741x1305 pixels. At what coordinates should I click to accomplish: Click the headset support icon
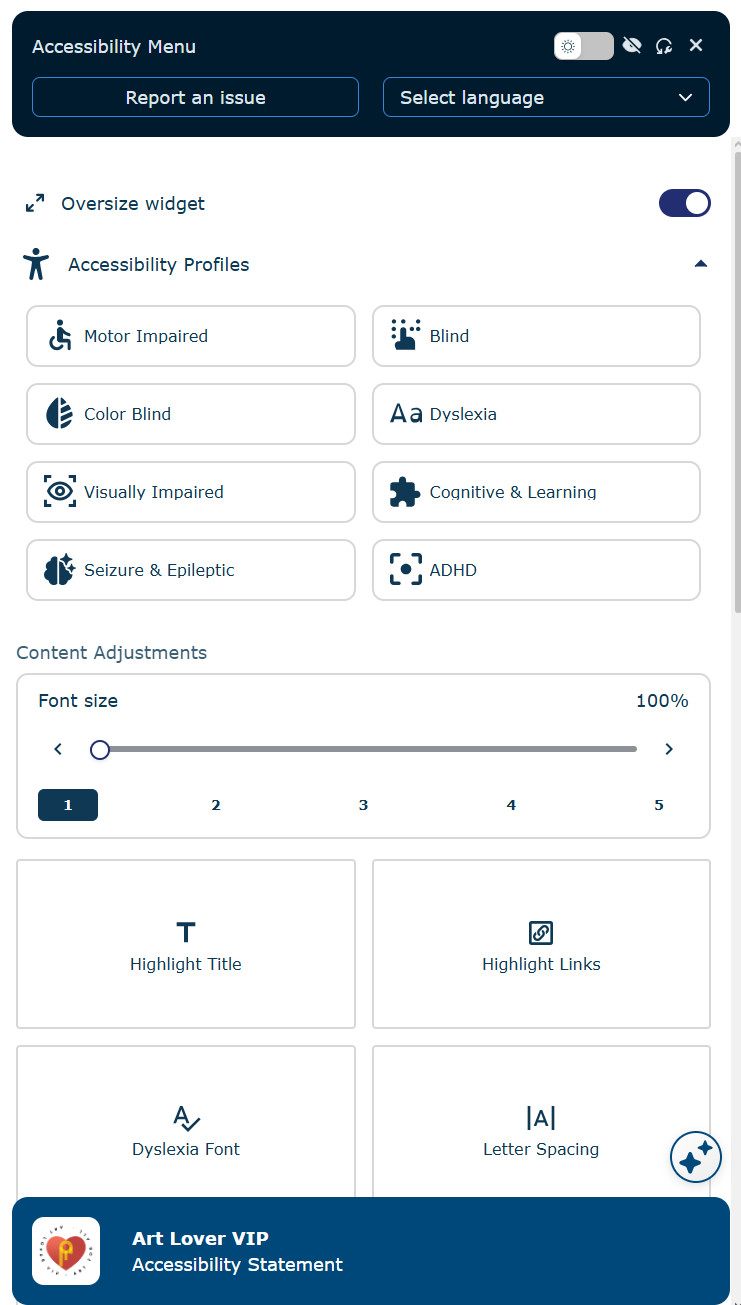(x=664, y=45)
